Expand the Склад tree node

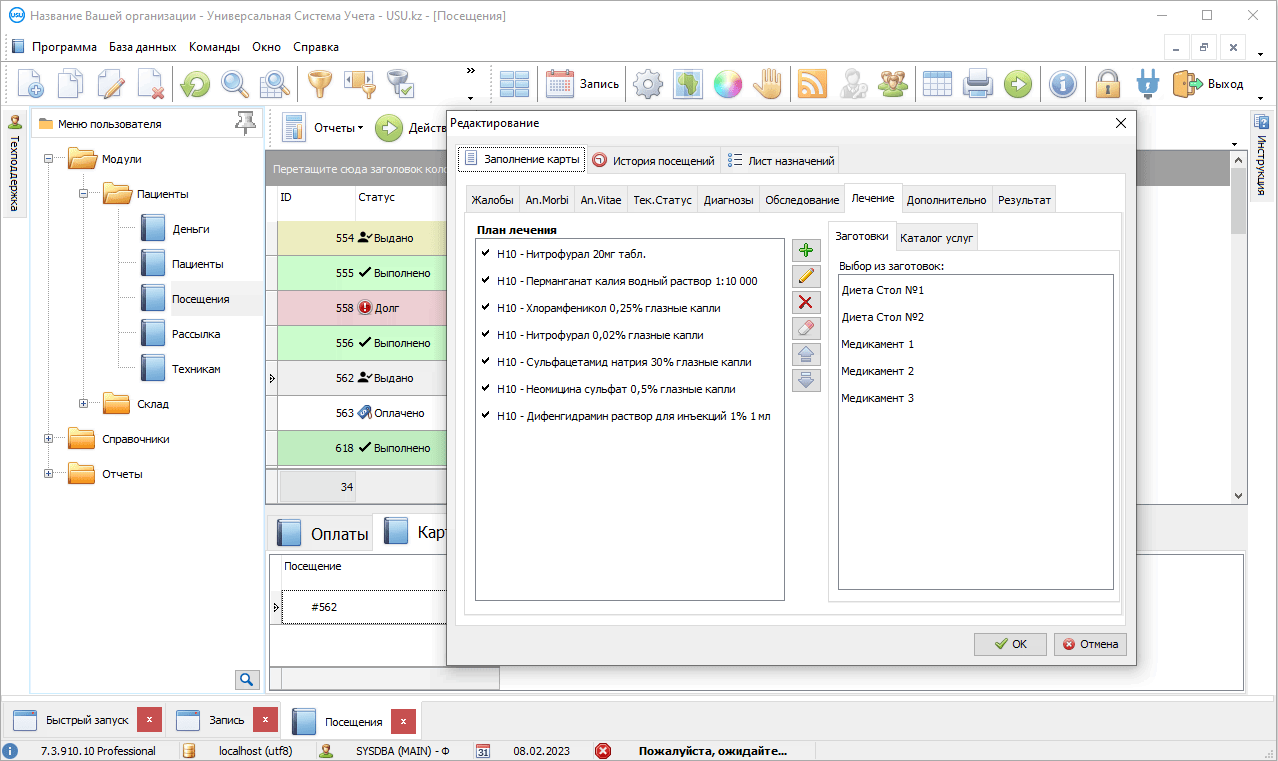point(84,404)
